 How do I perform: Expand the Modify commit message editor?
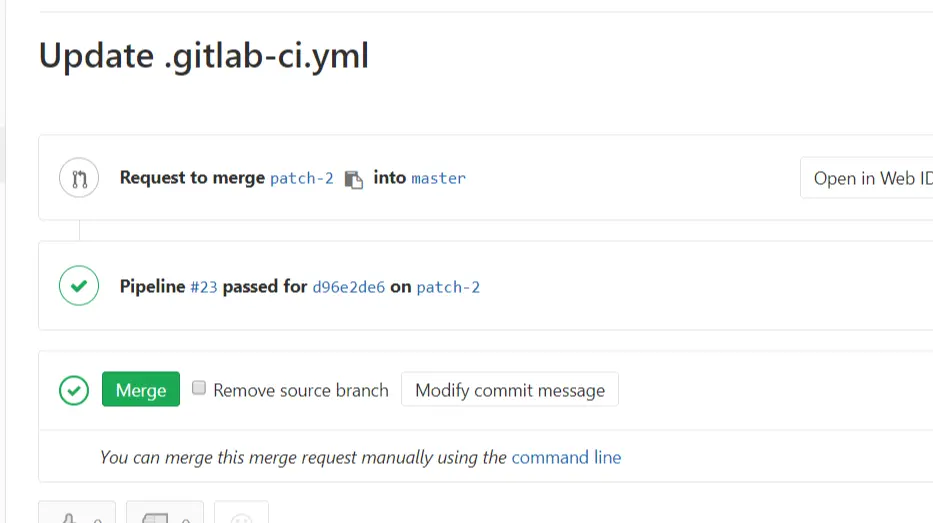click(509, 390)
